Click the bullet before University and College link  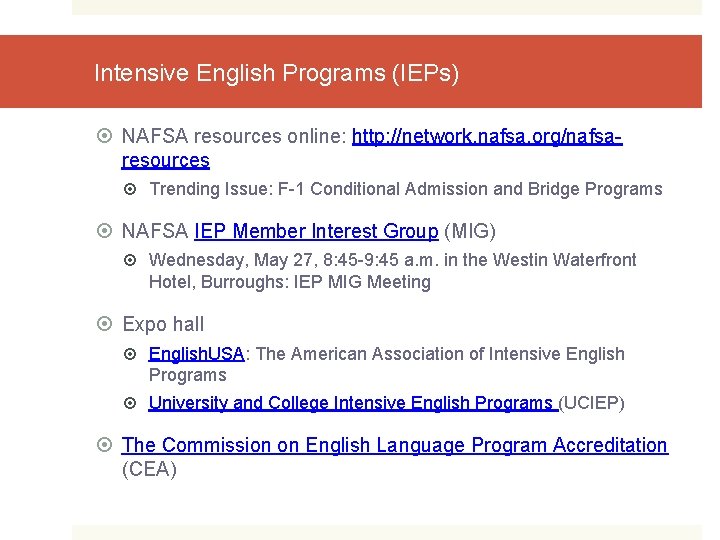pyautogui.click(x=134, y=404)
